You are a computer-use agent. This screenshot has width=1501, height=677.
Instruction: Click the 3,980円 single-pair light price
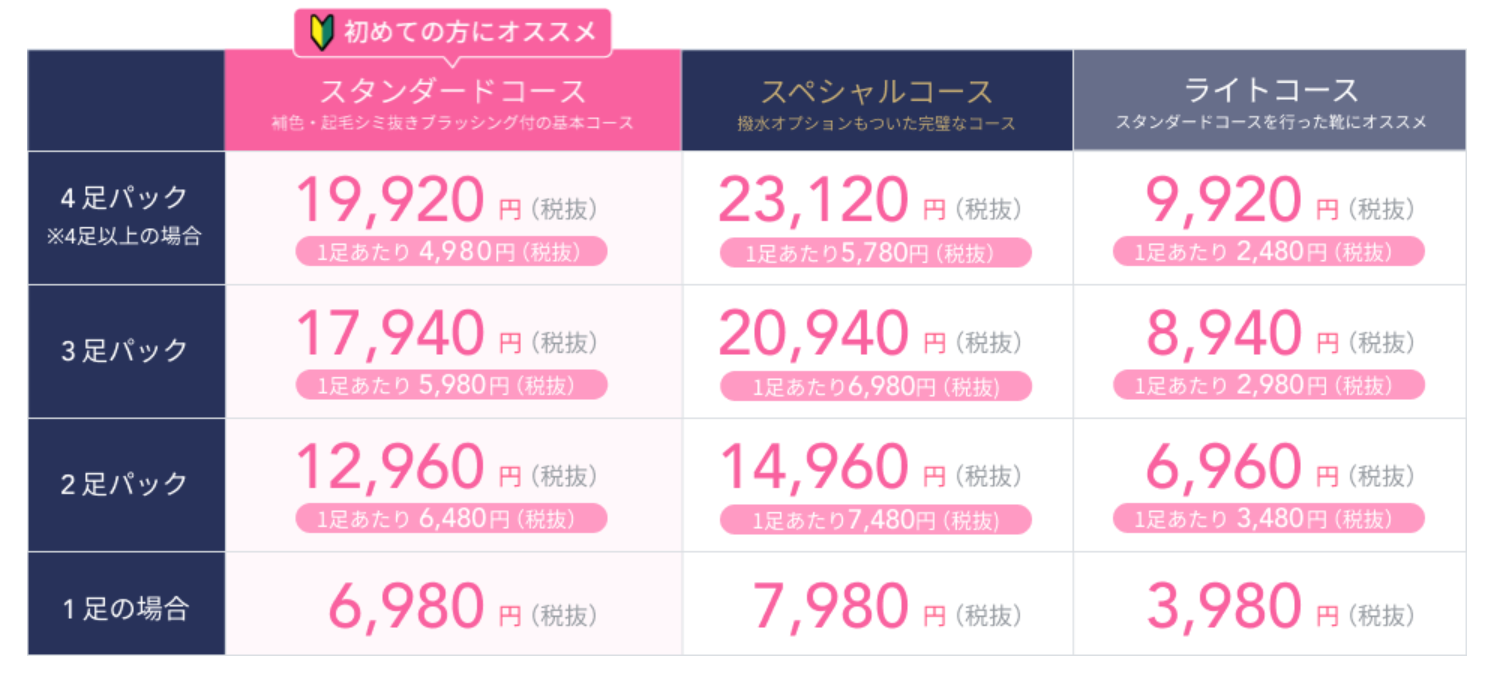[1223, 607]
